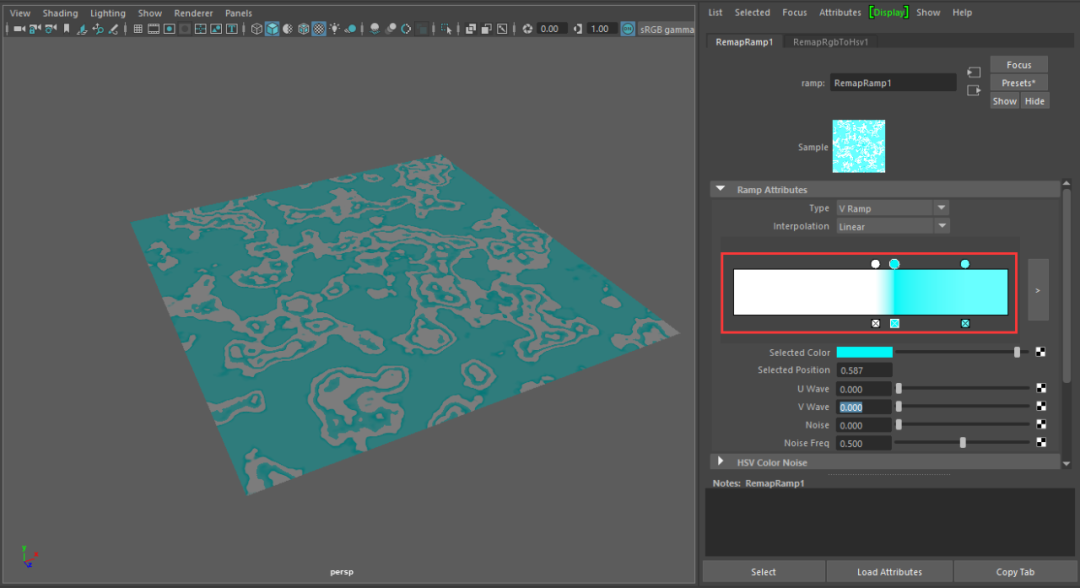
Task: Open the Type dropdown showing V Ramp
Action: tap(893, 208)
